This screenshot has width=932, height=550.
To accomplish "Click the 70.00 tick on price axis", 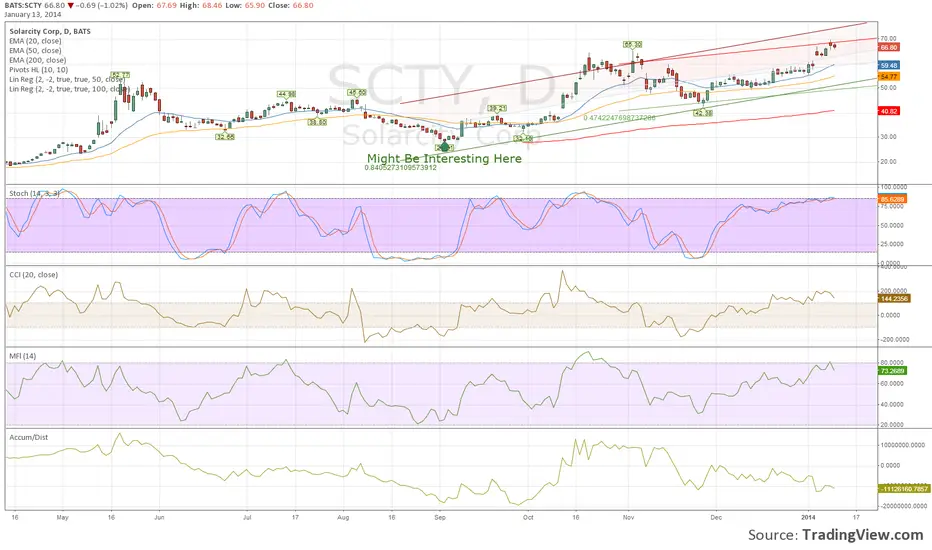I will pos(889,39).
